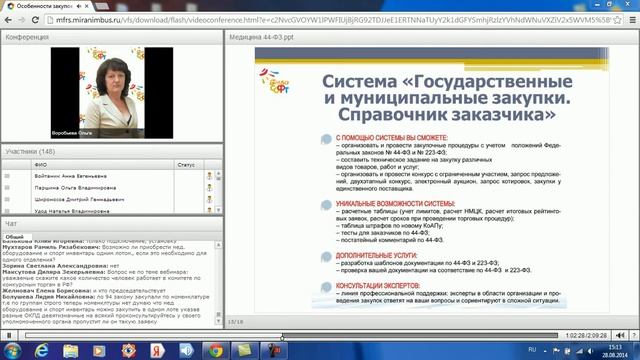Reload the videoconference page

click(x=35, y=20)
